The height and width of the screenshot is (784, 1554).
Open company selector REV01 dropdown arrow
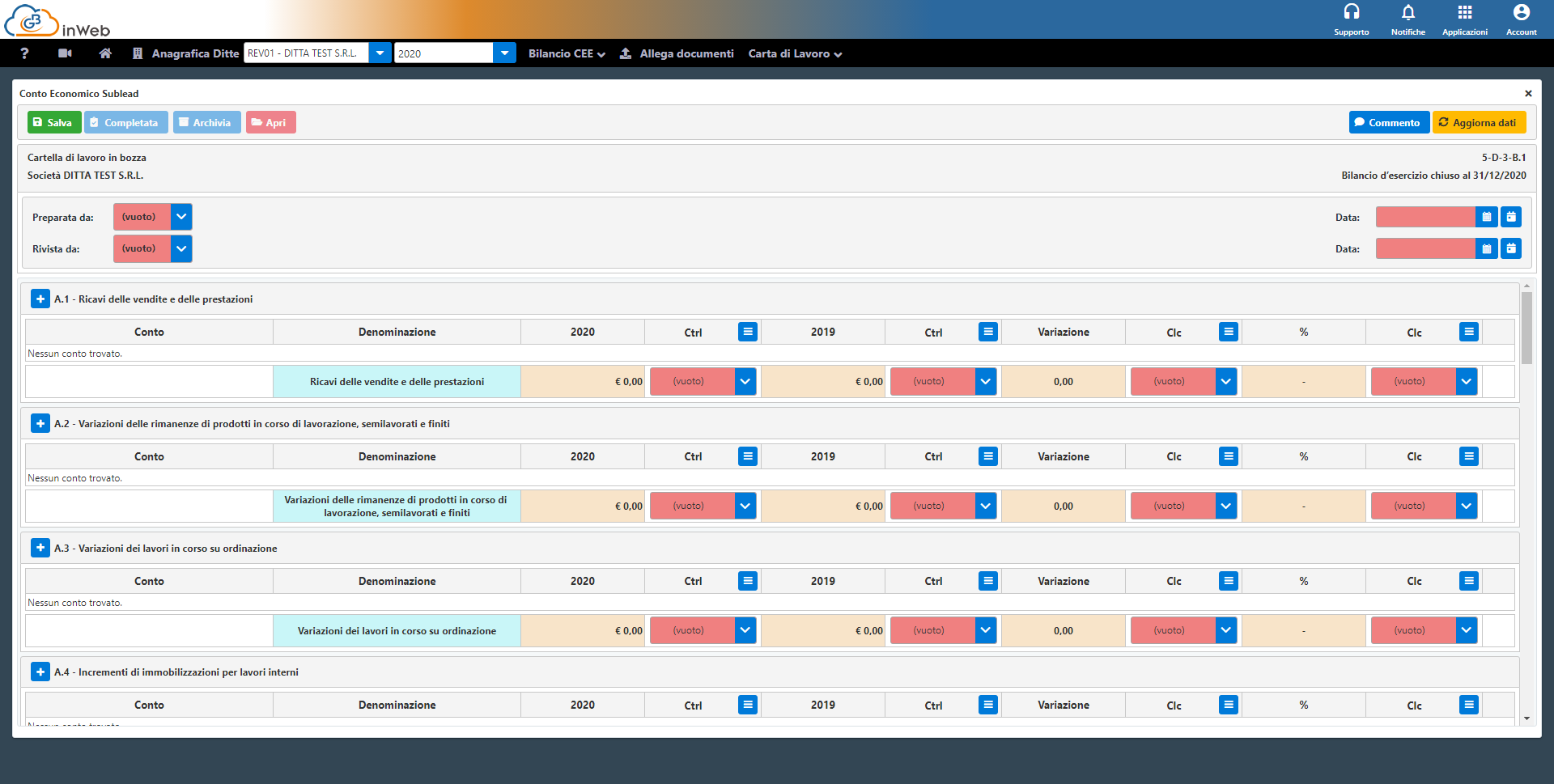pyautogui.click(x=380, y=53)
